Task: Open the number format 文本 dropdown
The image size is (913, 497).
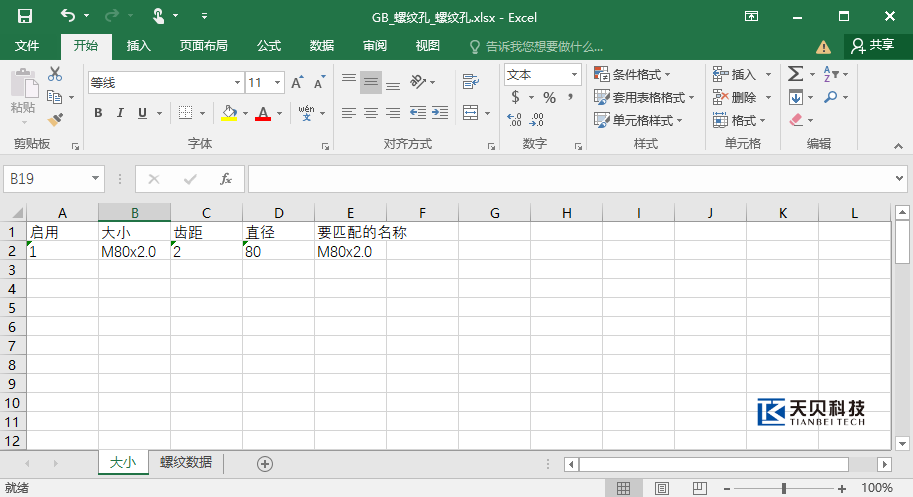Action: click(x=575, y=74)
